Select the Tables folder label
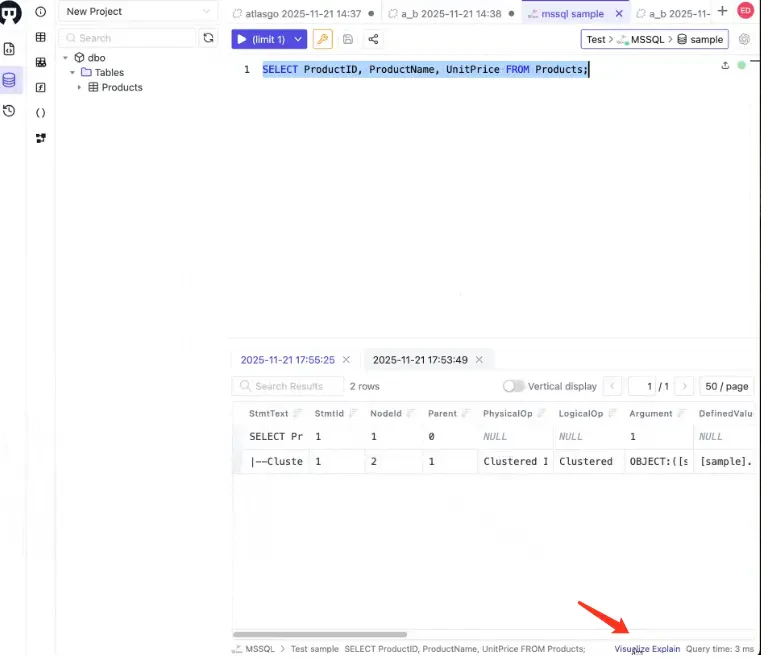761x658 pixels. click(109, 72)
